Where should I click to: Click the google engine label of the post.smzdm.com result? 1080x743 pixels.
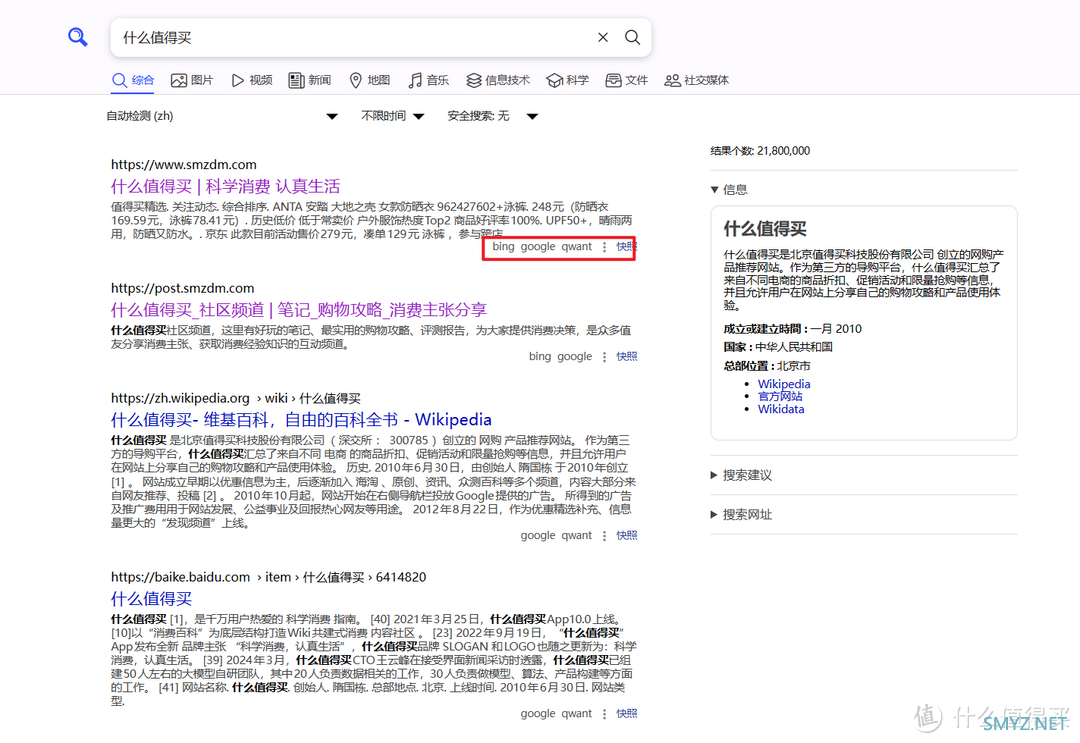[574, 357]
